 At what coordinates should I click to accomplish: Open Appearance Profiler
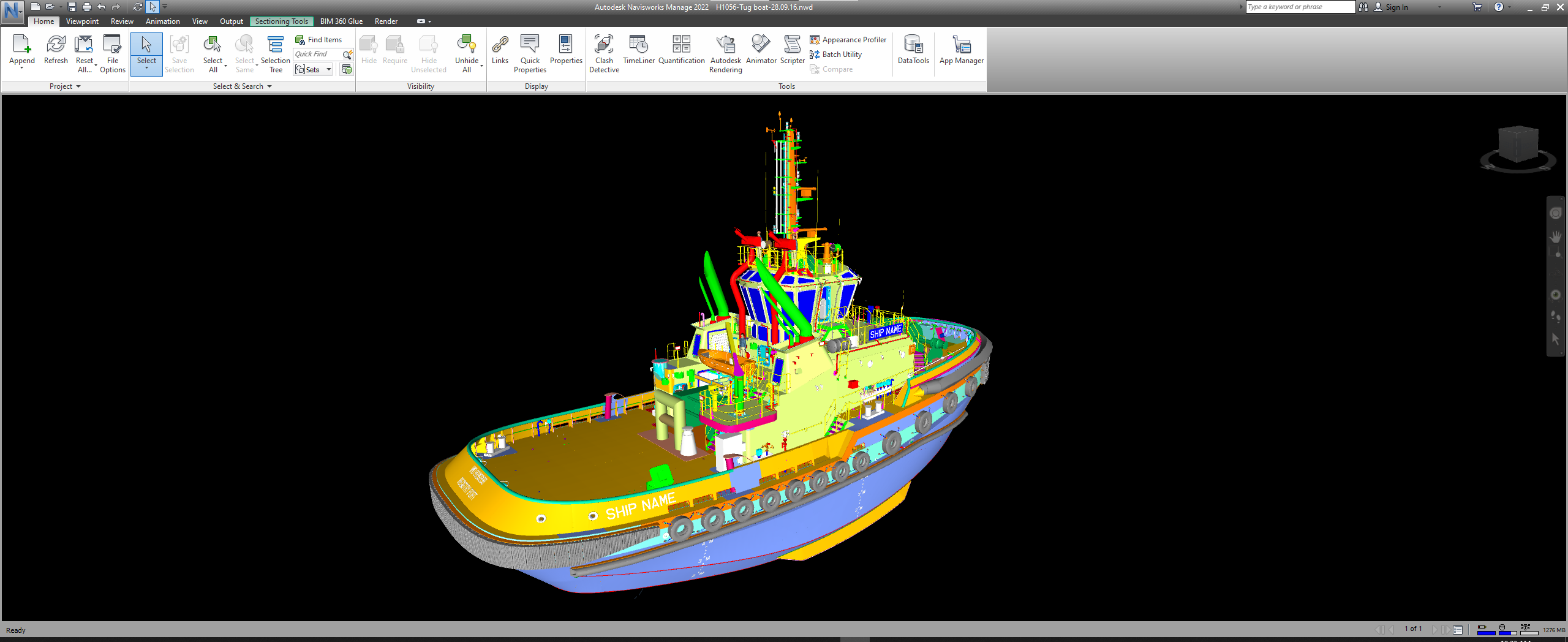(x=848, y=40)
